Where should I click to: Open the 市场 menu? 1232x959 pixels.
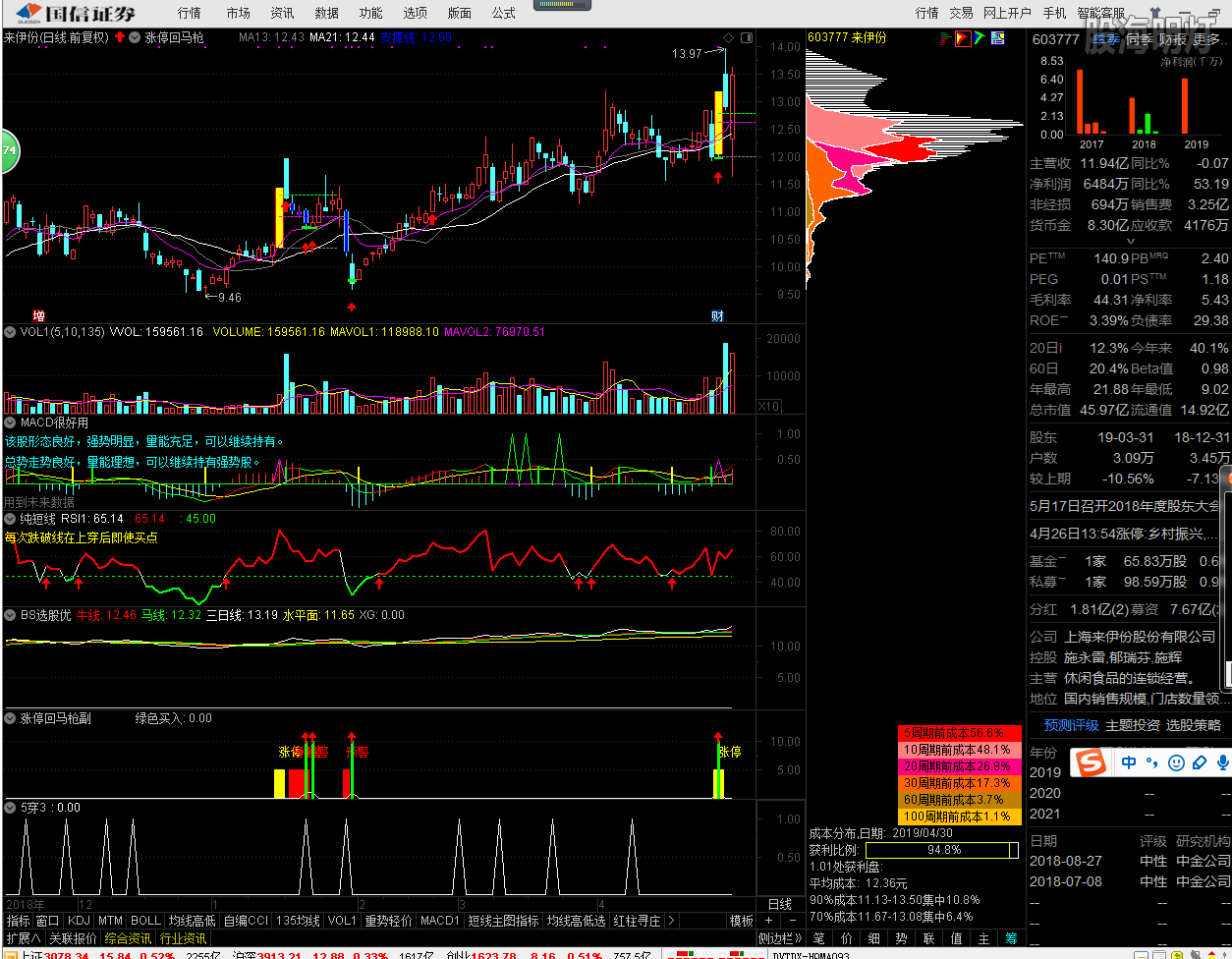pyautogui.click(x=238, y=13)
